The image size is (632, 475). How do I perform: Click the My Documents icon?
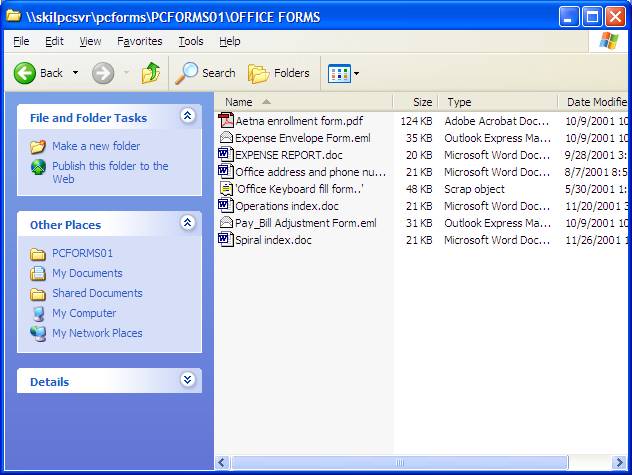pos(38,273)
